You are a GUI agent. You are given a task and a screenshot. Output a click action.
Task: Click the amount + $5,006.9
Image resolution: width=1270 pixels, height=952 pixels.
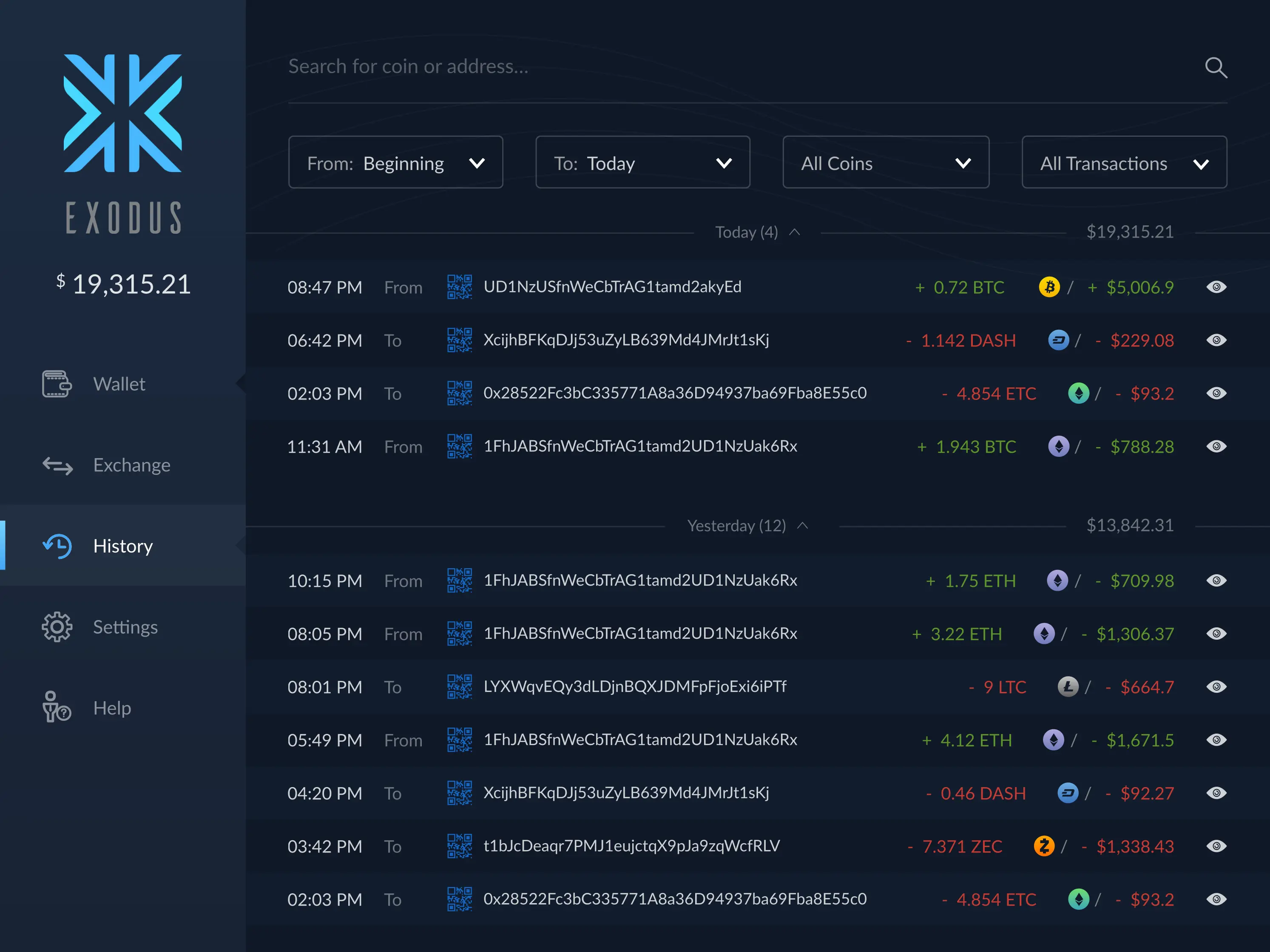point(1131,287)
